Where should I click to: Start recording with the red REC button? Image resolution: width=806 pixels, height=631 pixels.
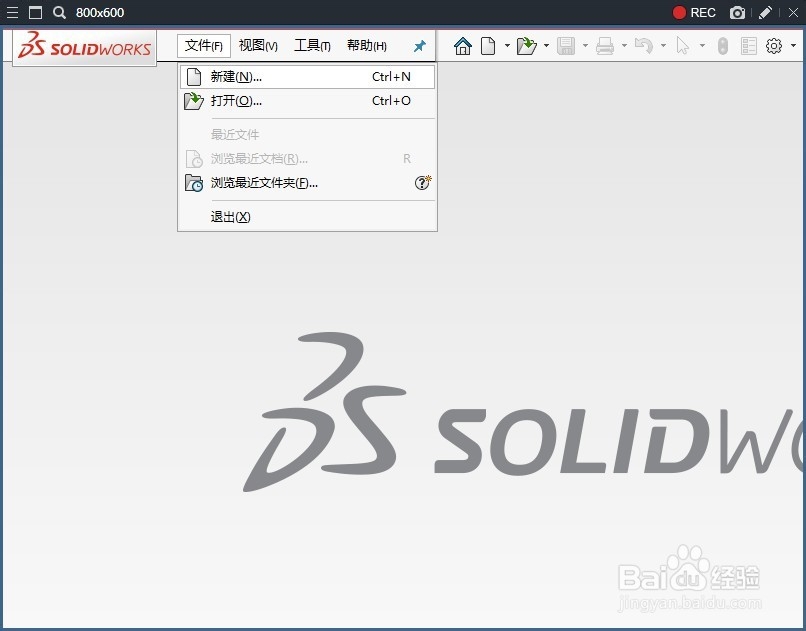pos(694,12)
